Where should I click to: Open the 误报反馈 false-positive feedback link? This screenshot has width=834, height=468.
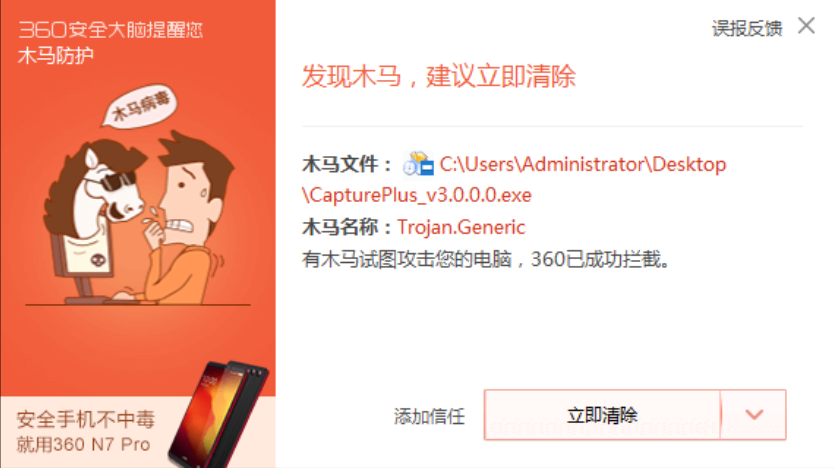[x=747, y=28]
